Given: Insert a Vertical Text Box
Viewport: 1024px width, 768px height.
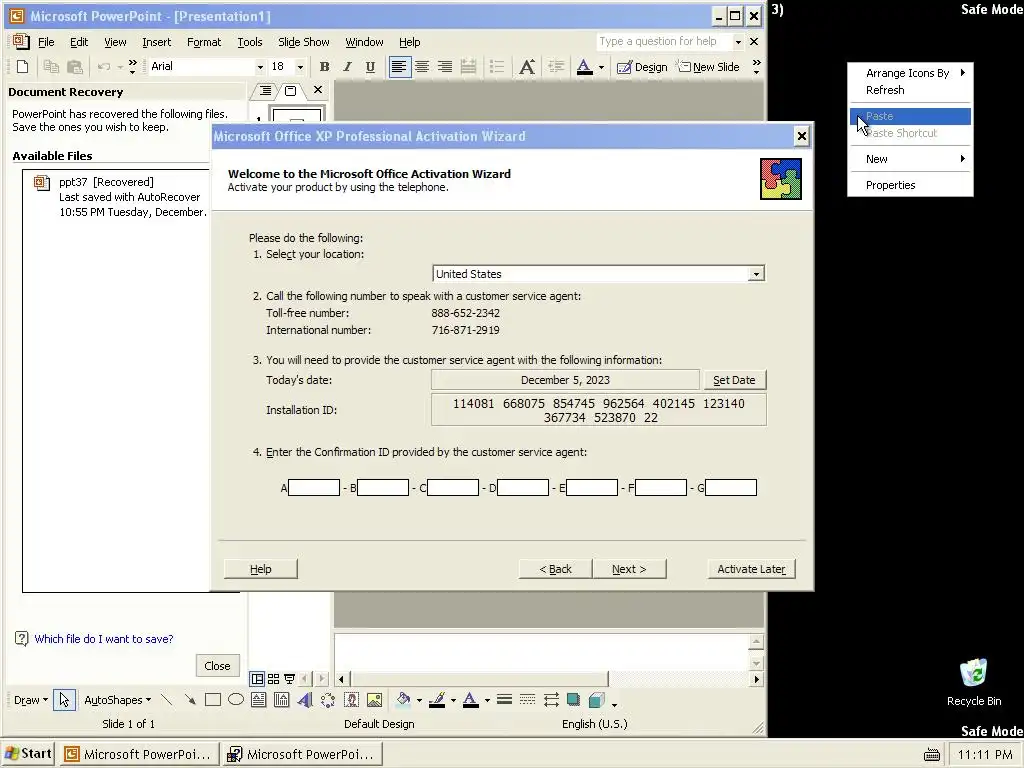Looking at the screenshot, I should click(x=281, y=700).
